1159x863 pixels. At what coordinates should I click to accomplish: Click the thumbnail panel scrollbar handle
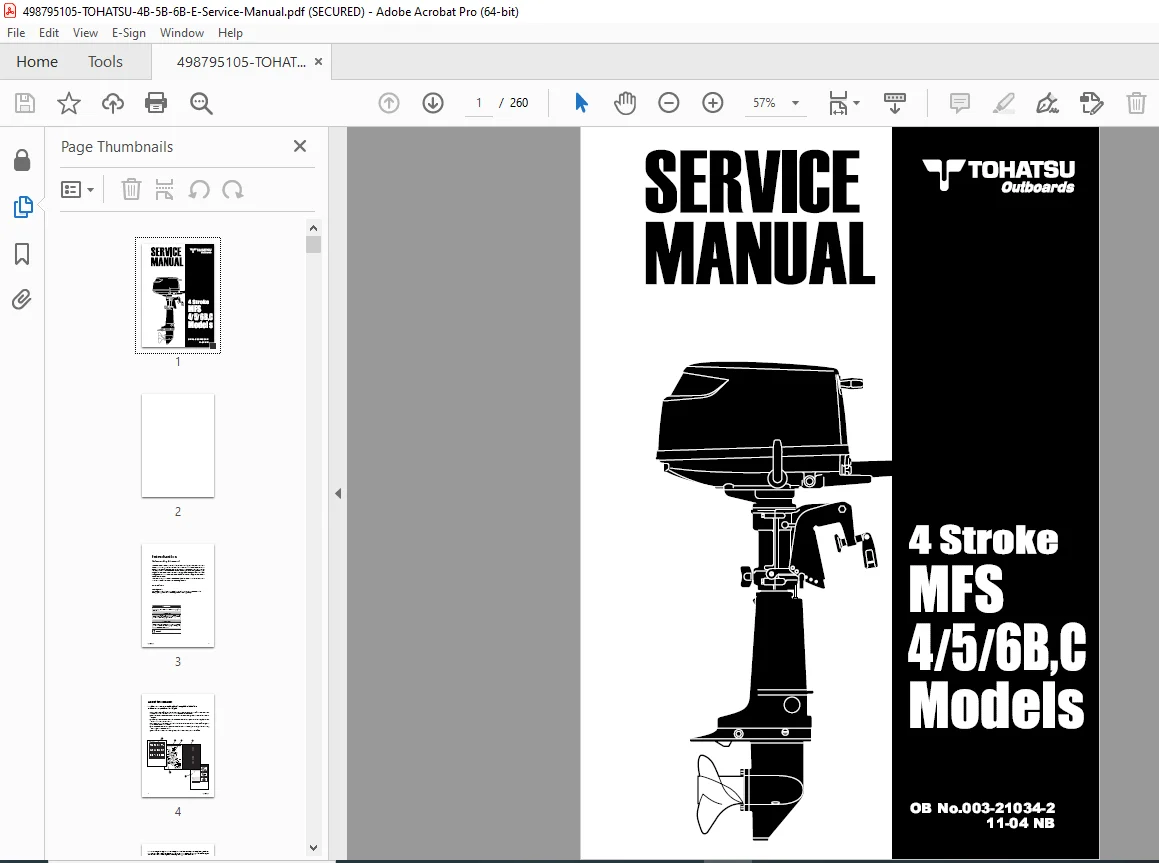click(x=313, y=245)
